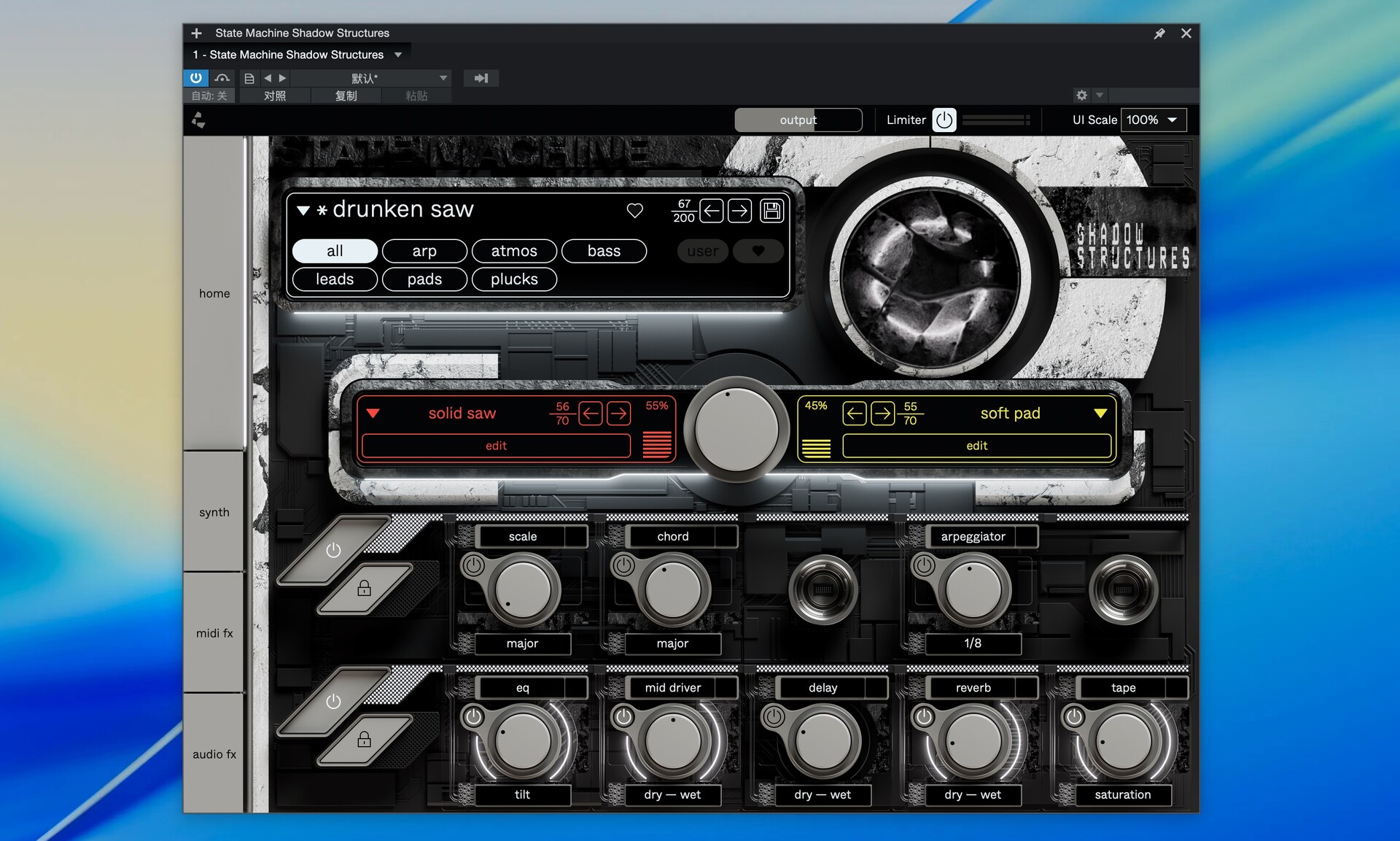Screen dimensions: 1400x841
Task: Click the edit button for soft pad layer
Action: [x=977, y=446]
